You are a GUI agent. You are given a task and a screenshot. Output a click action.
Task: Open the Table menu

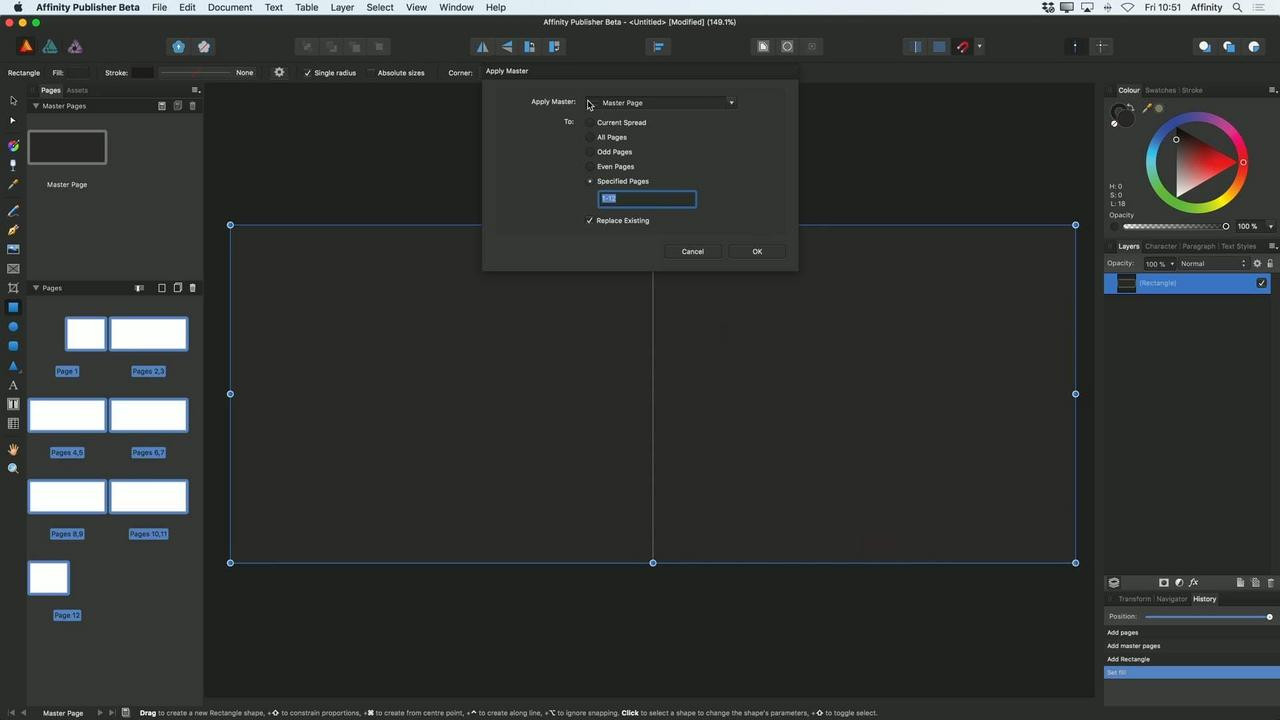click(x=307, y=7)
